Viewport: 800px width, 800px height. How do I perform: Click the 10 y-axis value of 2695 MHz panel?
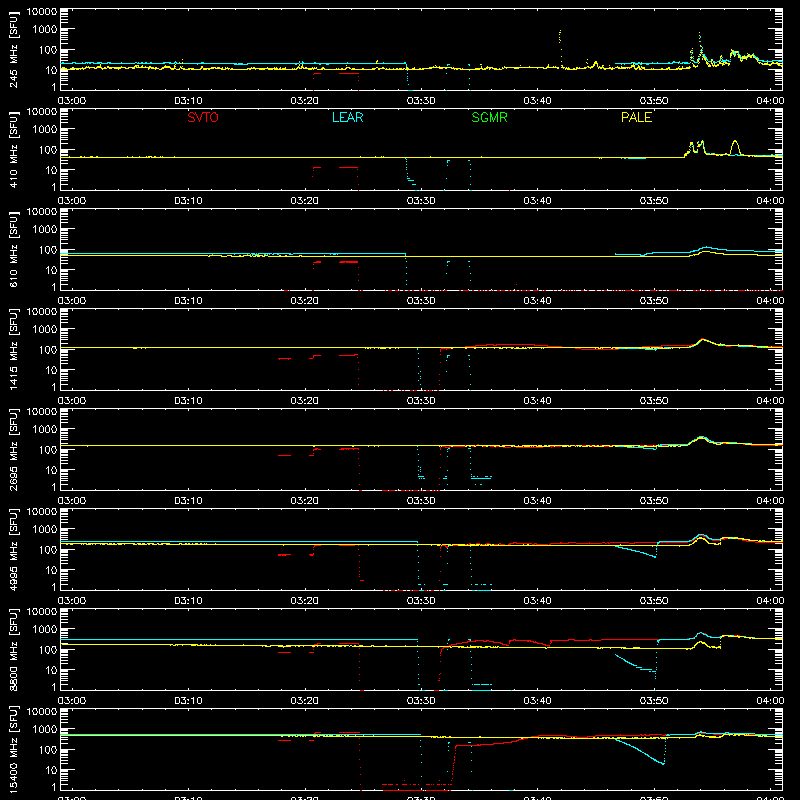(x=51, y=470)
